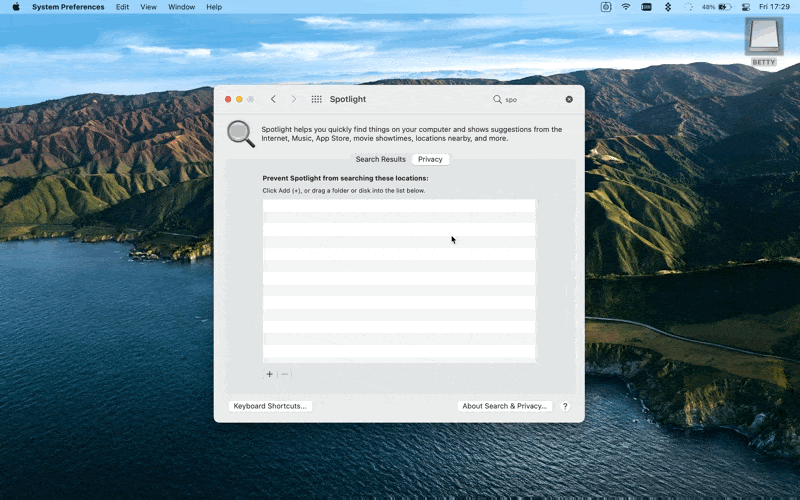Select the Privacy tab
This screenshot has height=500, width=800.
click(430, 159)
